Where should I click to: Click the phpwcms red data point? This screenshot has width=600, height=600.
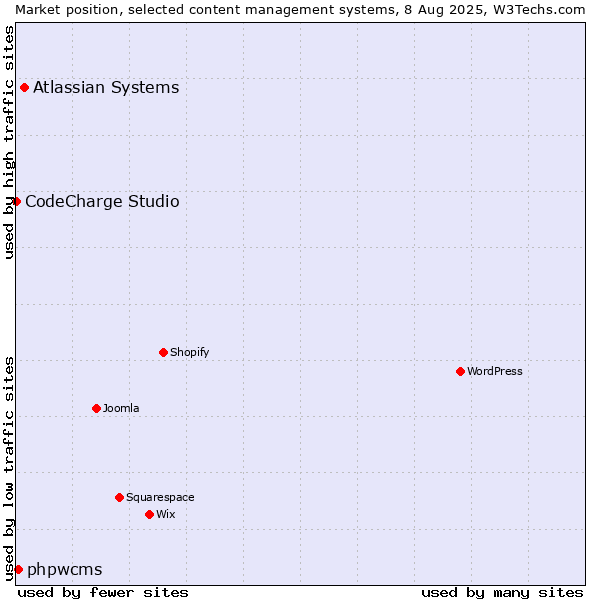tap(19, 570)
